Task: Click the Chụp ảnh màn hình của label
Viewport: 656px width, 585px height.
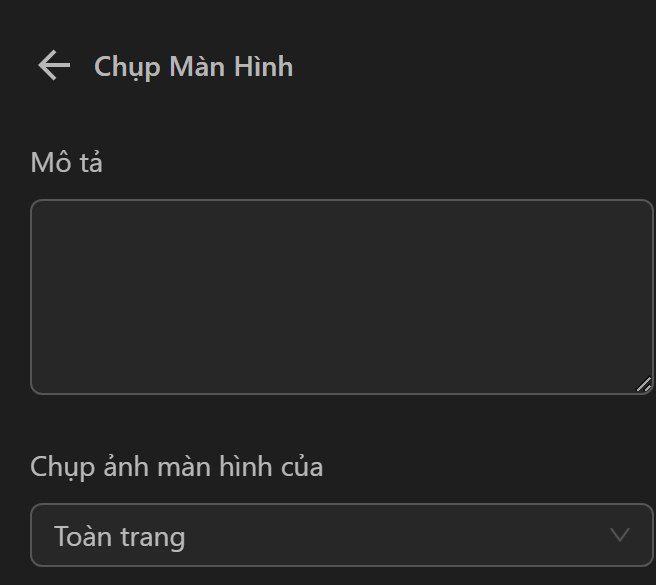Action: click(x=177, y=467)
